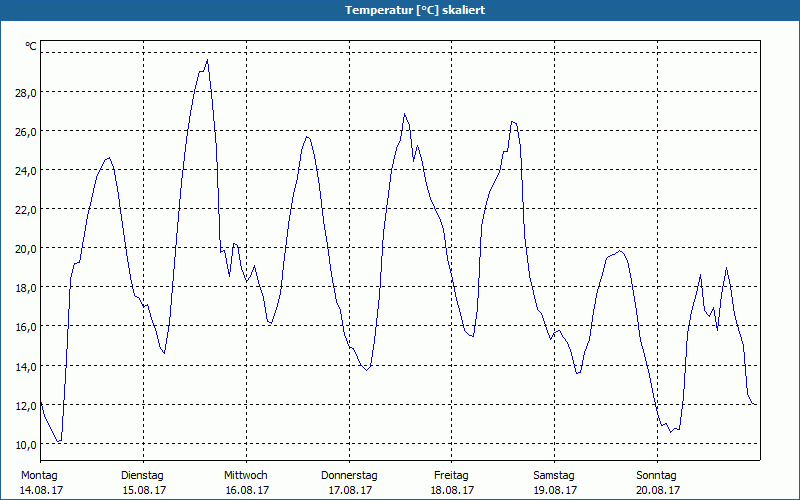Click the 24,0 axis value
This screenshot has width=800, height=500.
(26, 170)
